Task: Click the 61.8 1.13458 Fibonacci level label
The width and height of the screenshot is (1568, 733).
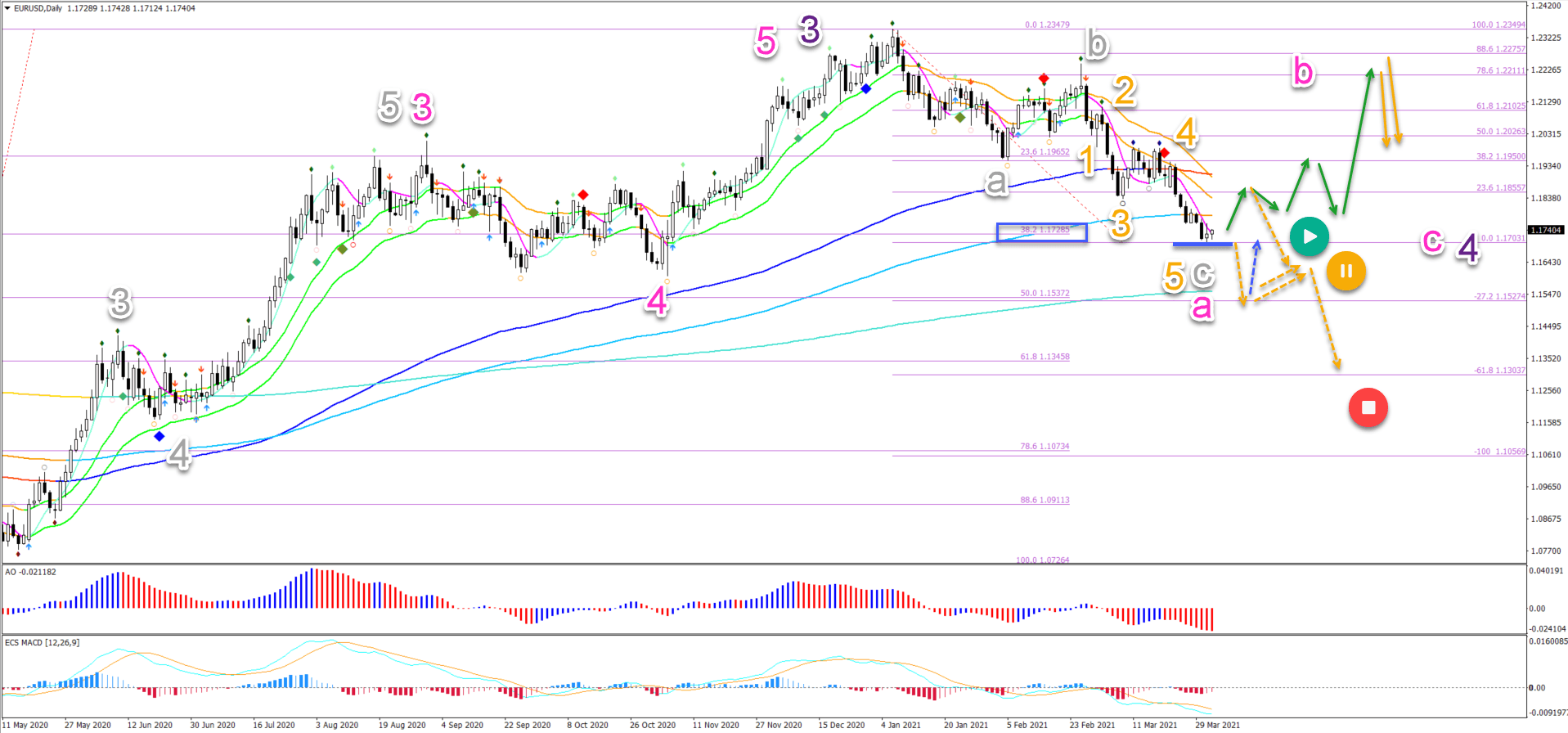Action: click(x=1045, y=357)
